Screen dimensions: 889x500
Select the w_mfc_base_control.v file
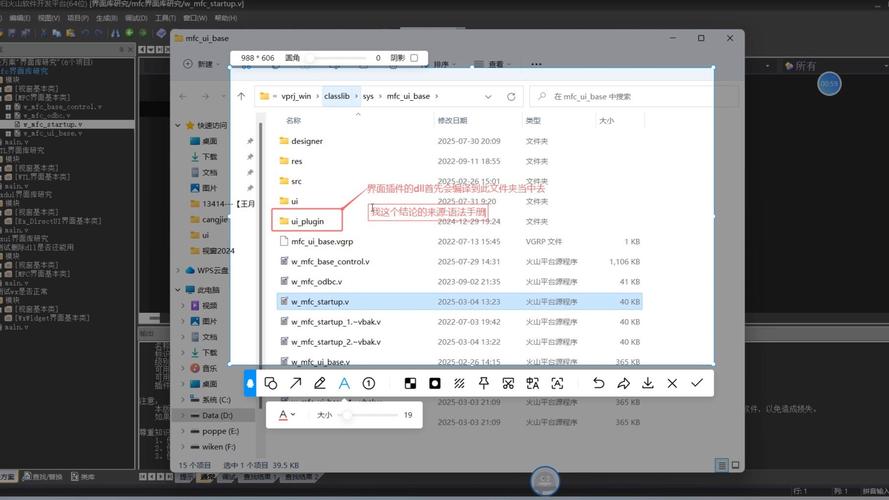click(x=330, y=261)
